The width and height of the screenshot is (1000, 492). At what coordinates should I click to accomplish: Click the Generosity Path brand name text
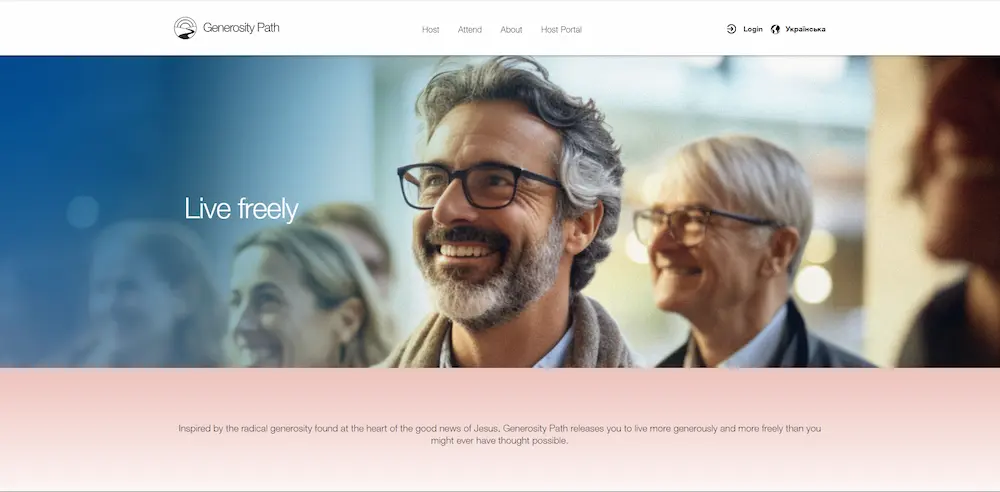(x=241, y=27)
